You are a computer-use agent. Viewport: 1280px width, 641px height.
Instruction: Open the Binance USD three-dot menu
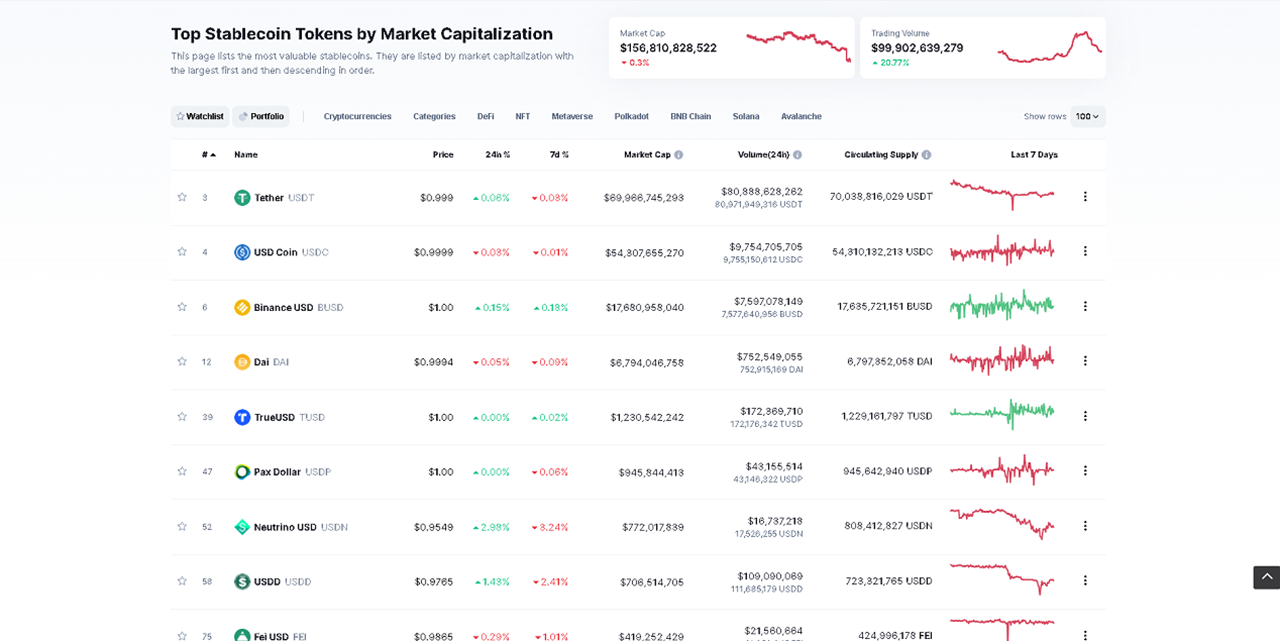pyautogui.click(x=1085, y=307)
